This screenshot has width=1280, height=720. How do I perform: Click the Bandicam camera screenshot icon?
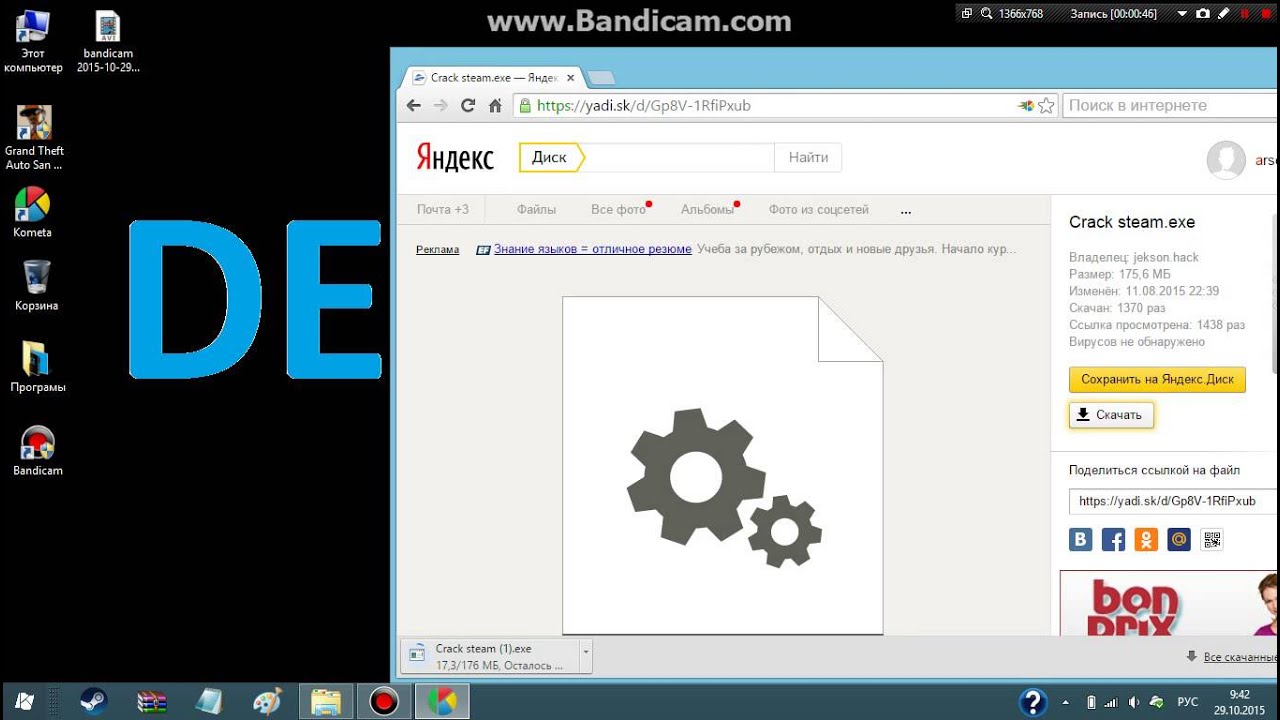[1203, 14]
